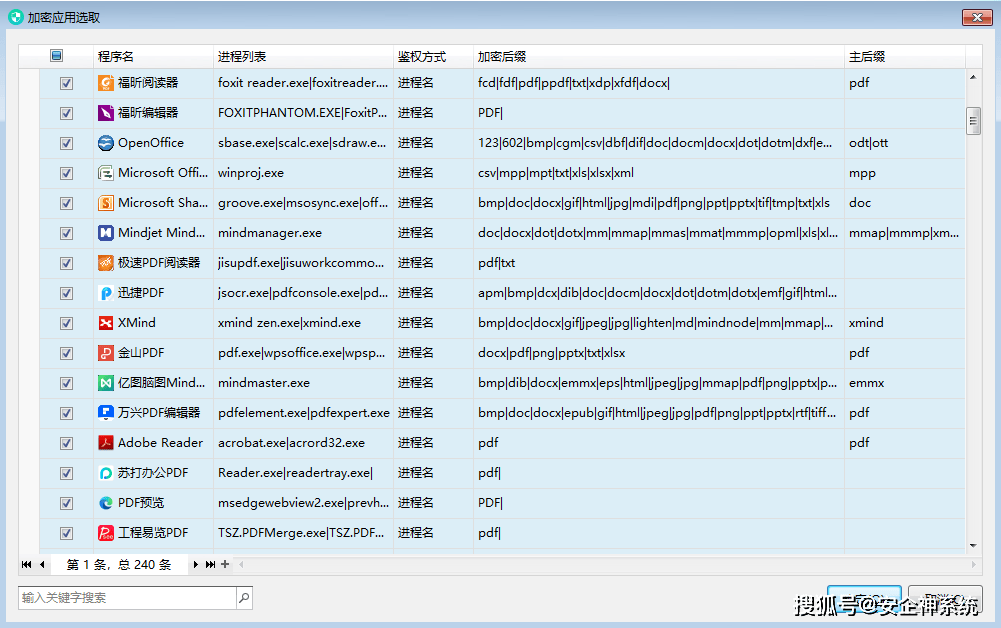The image size is (1001, 628).
Task: Select the red XMind icon
Action: click(x=106, y=323)
